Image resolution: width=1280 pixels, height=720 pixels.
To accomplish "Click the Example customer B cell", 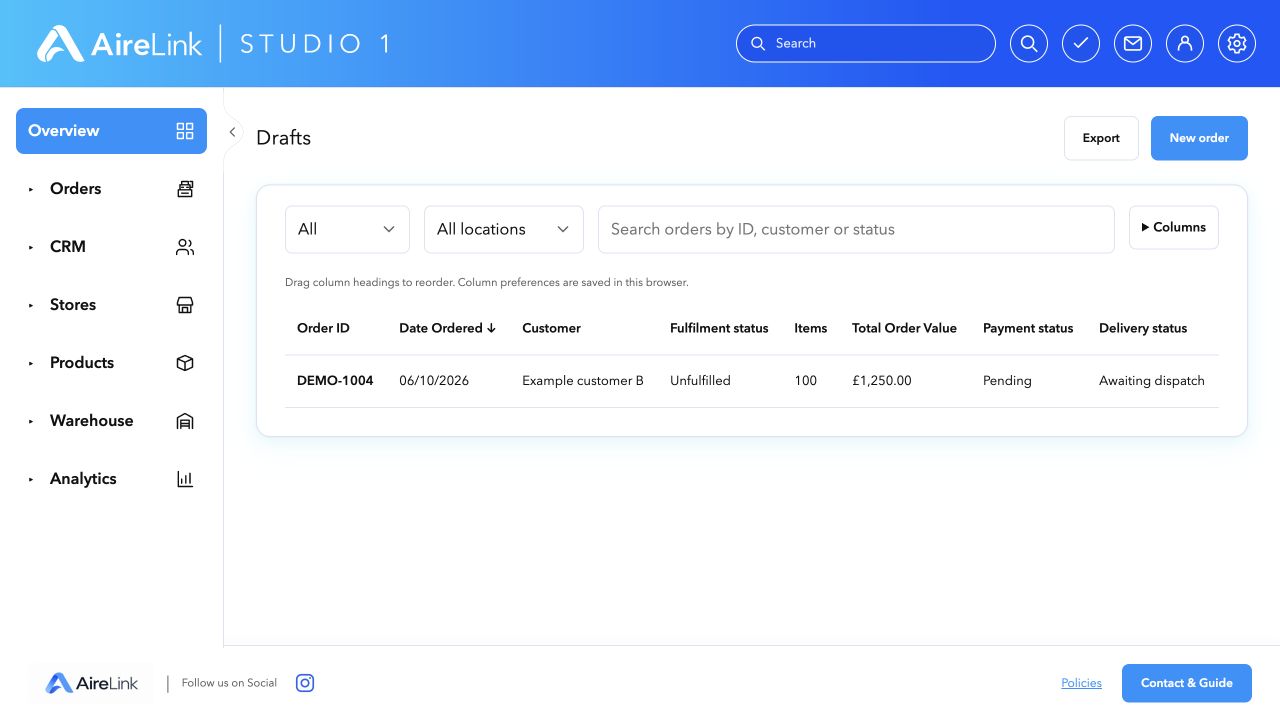I will coord(583,381).
